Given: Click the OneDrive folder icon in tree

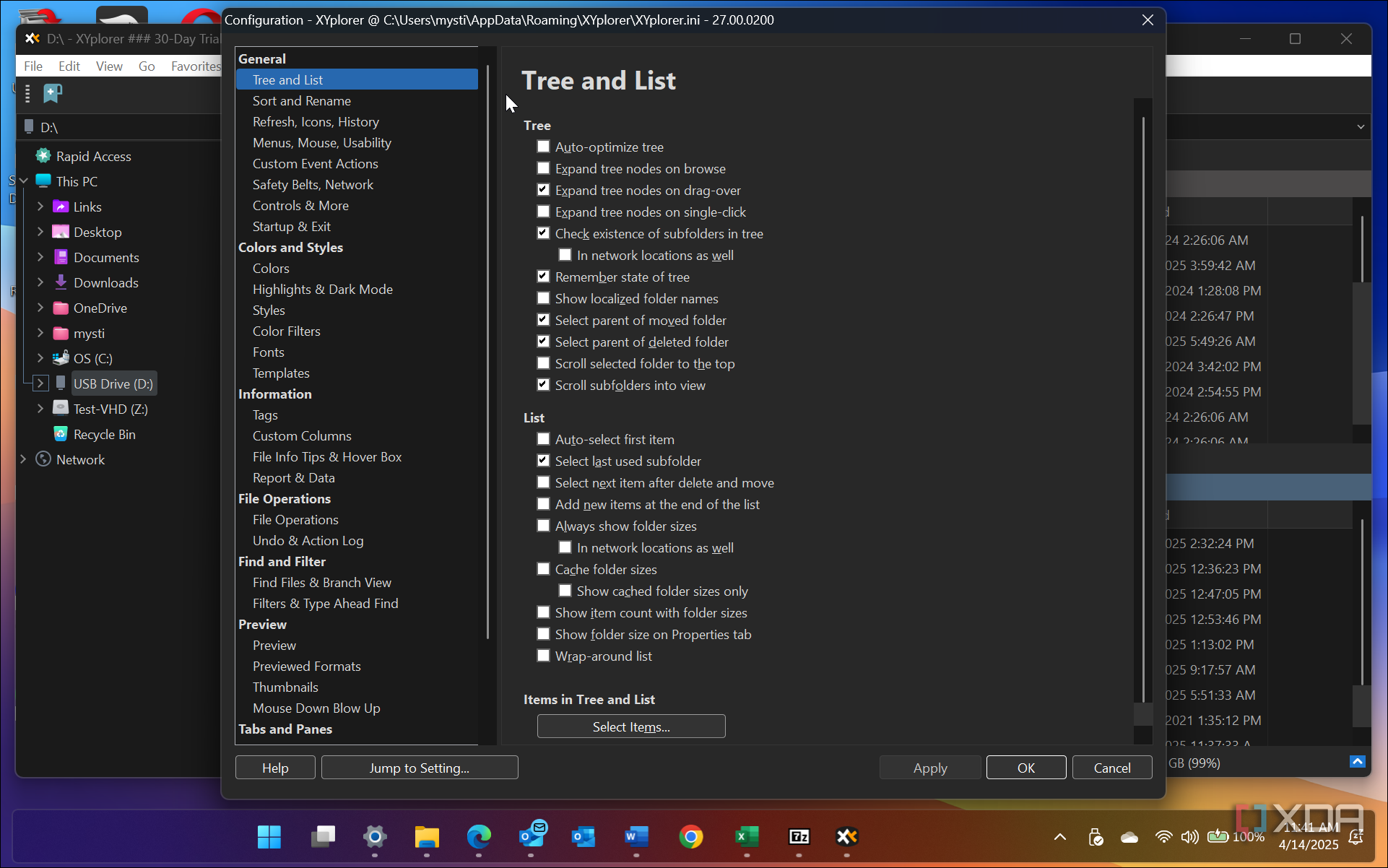Looking at the screenshot, I should [61, 308].
